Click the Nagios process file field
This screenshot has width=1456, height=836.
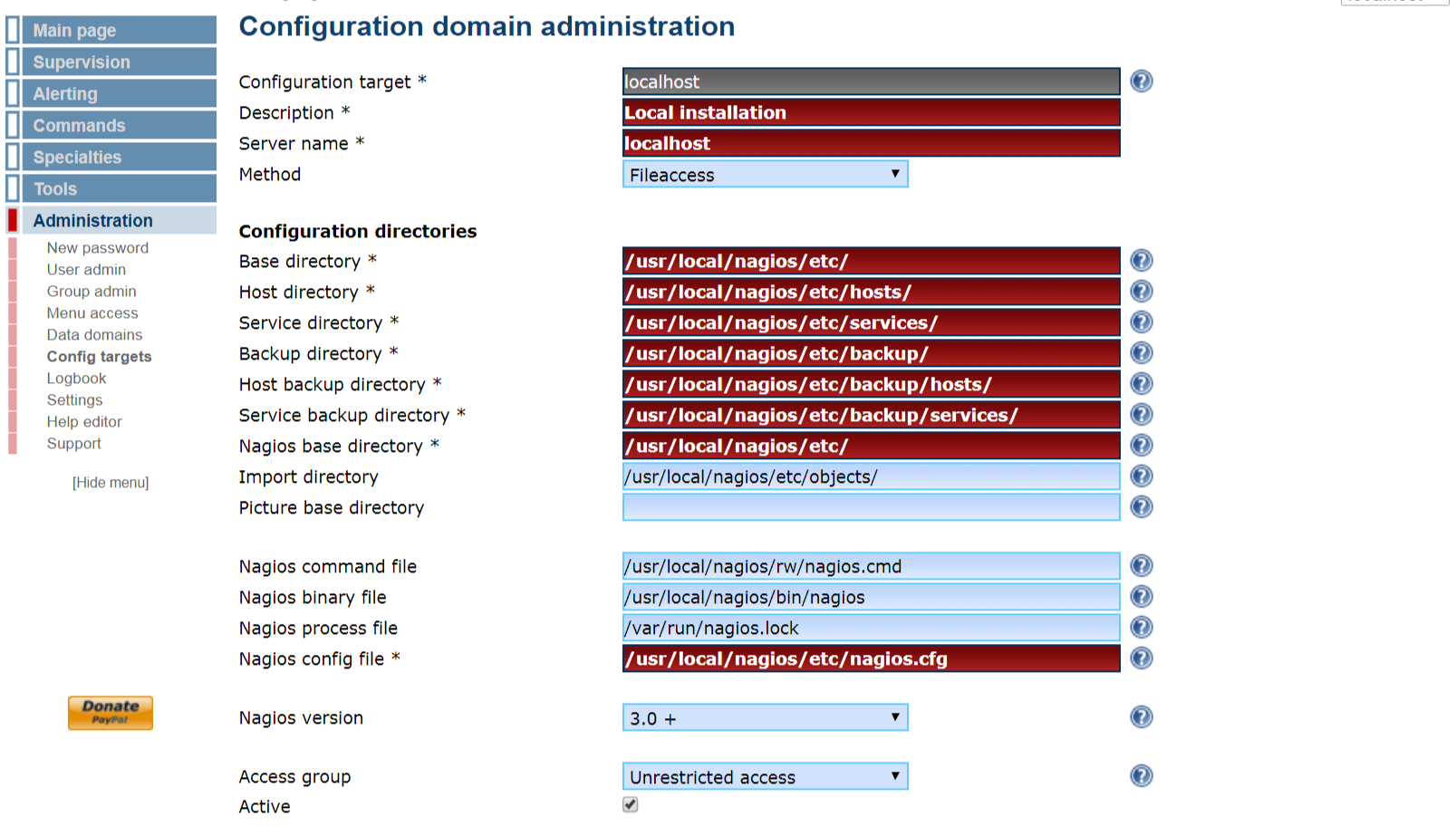click(x=871, y=628)
